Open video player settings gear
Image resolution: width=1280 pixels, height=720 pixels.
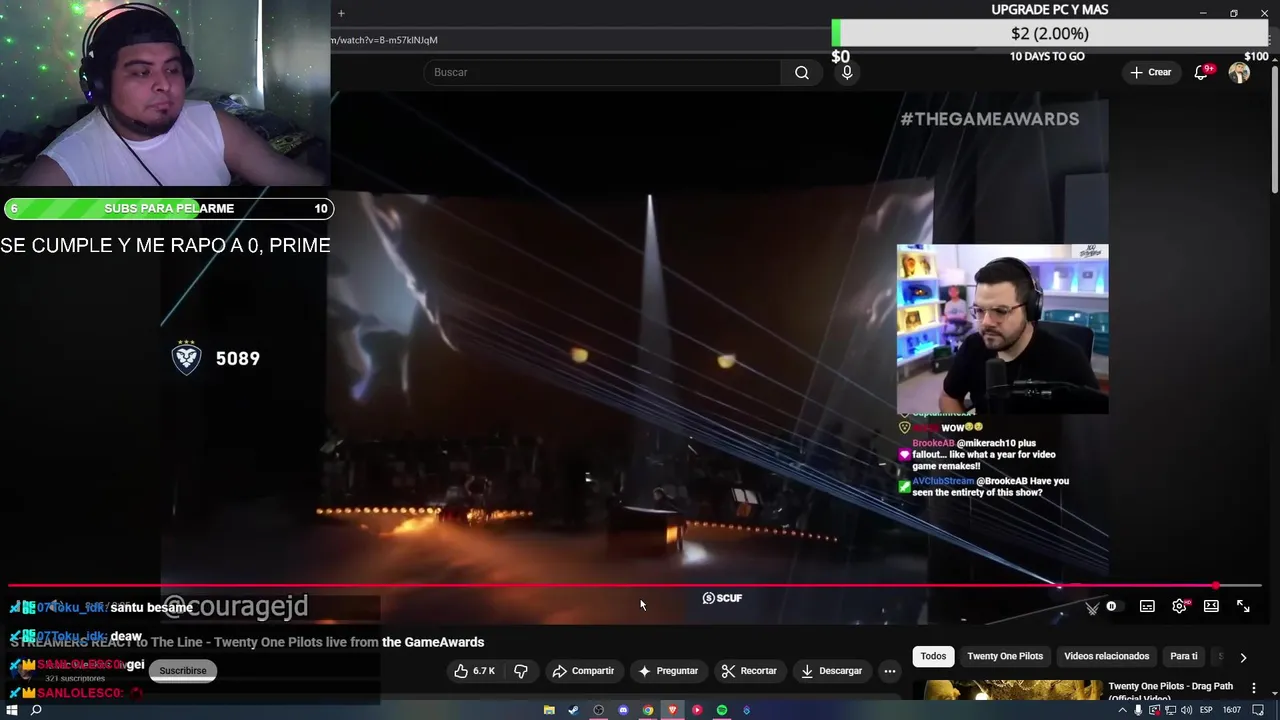[1180, 606]
